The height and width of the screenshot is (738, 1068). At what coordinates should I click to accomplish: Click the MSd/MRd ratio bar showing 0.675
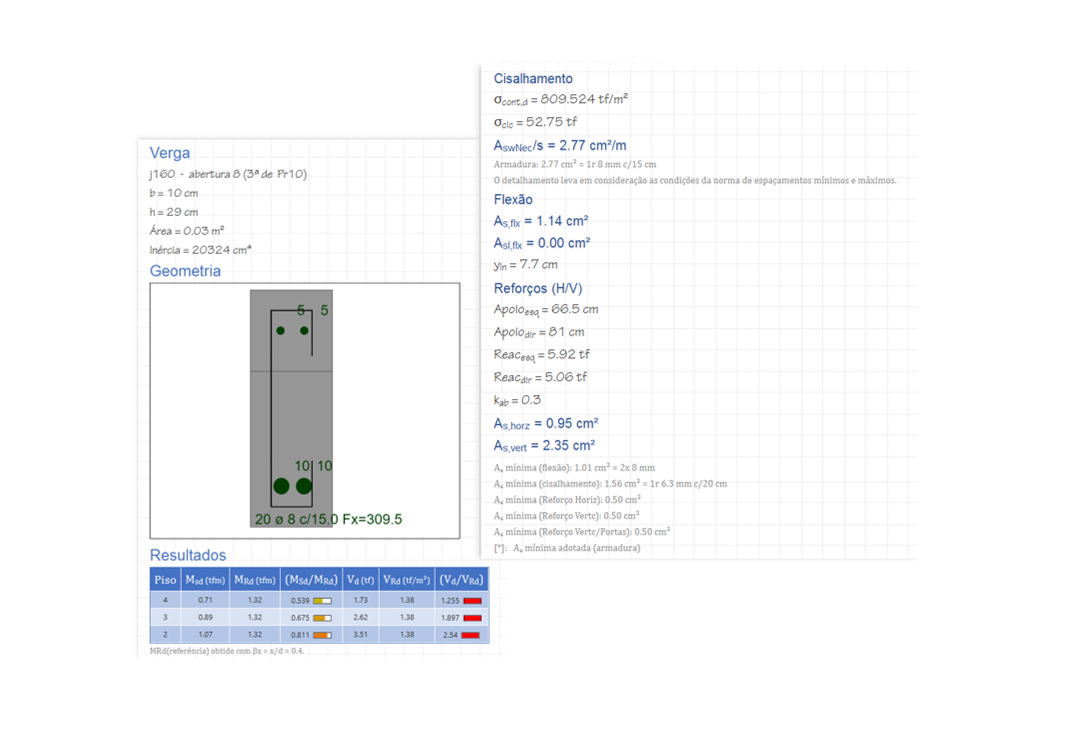(x=323, y=618)
